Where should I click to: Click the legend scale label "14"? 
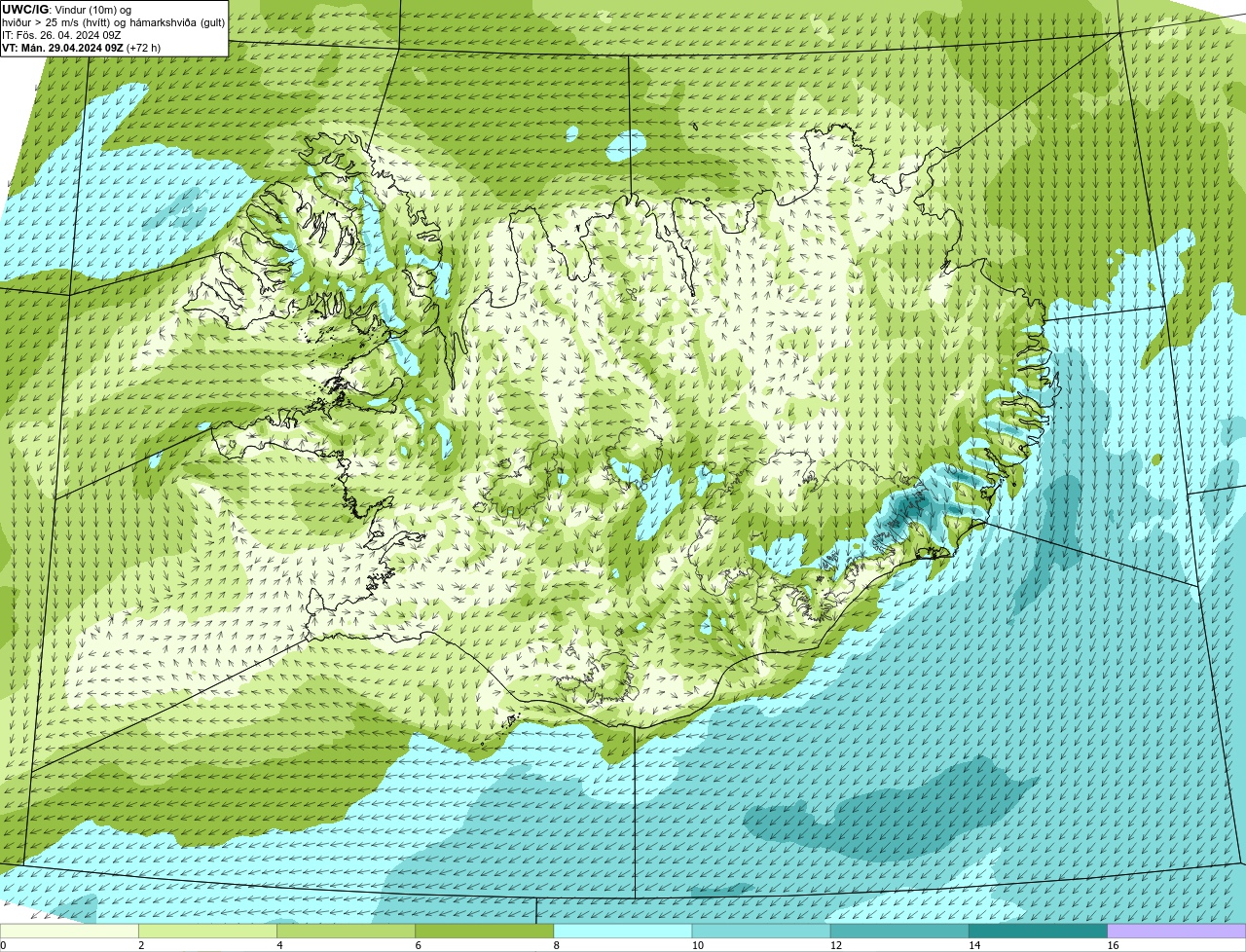pyautogui.click(x=973, y=945)
